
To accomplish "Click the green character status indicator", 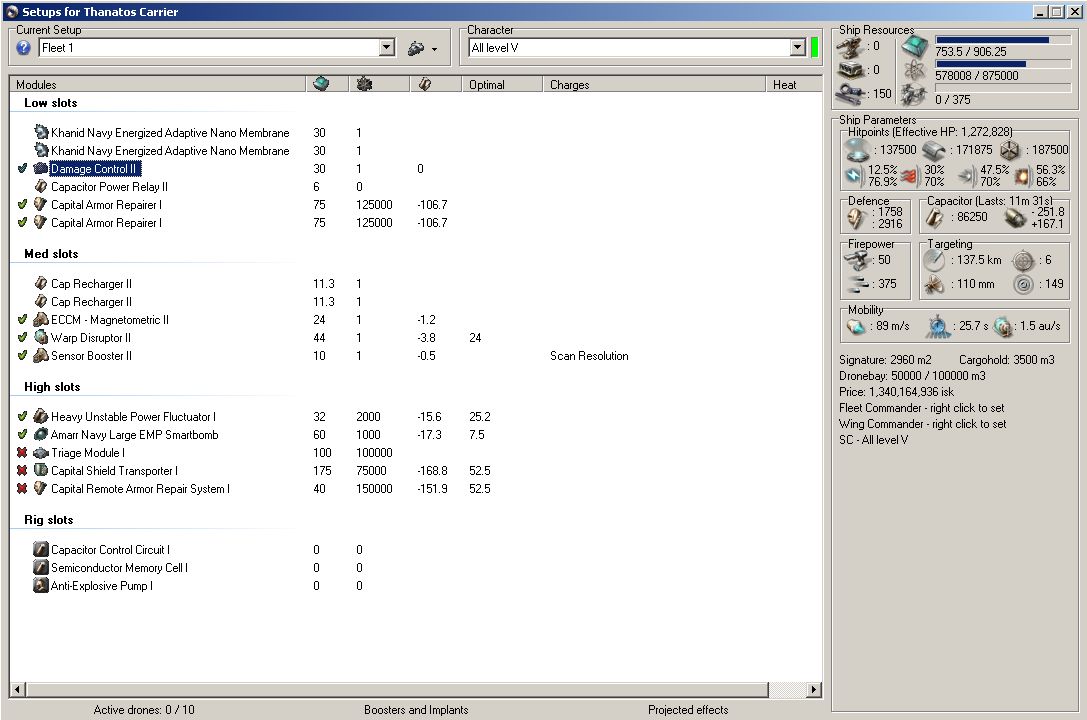I will coord(814,48).
